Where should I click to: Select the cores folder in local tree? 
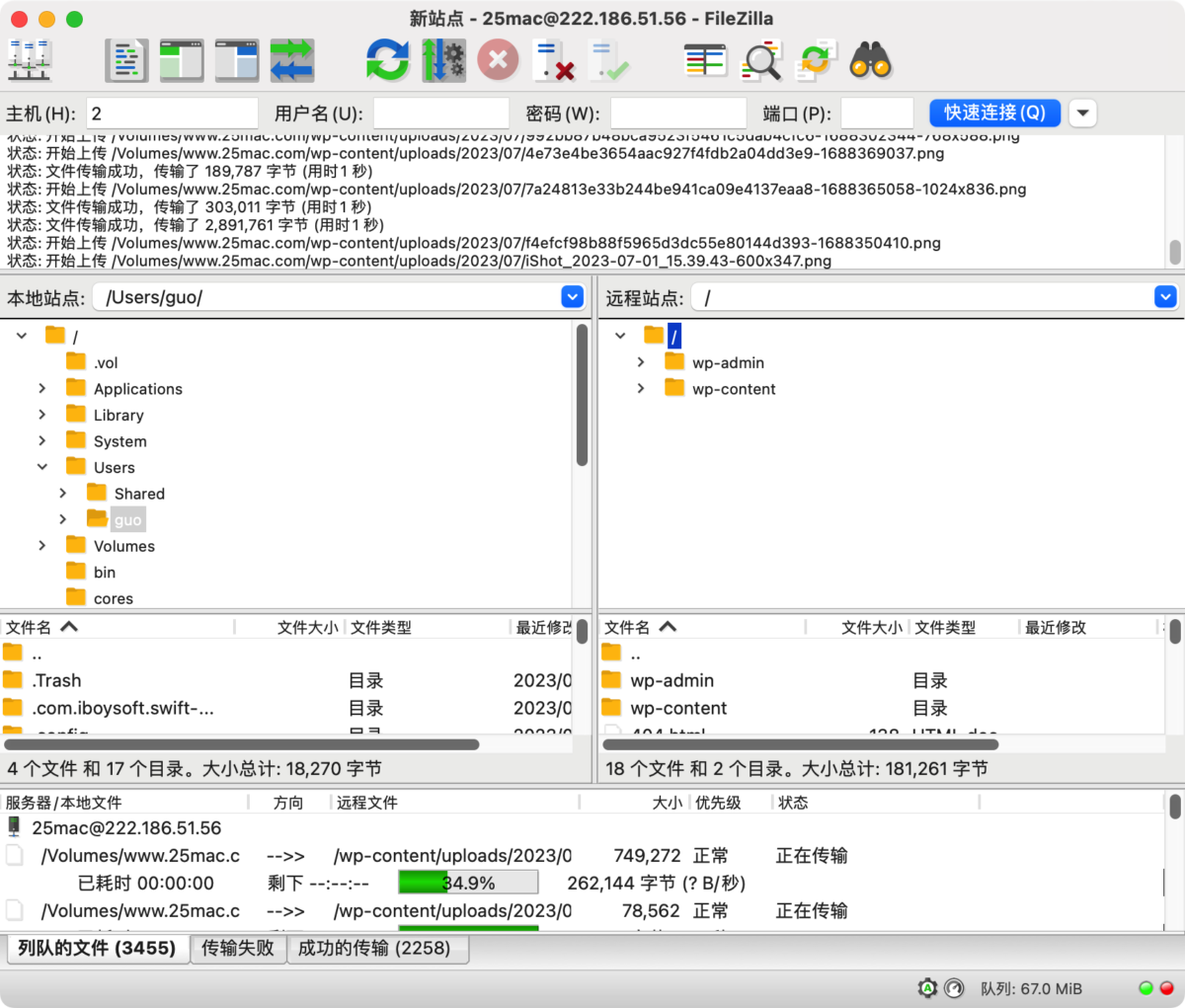100,598
